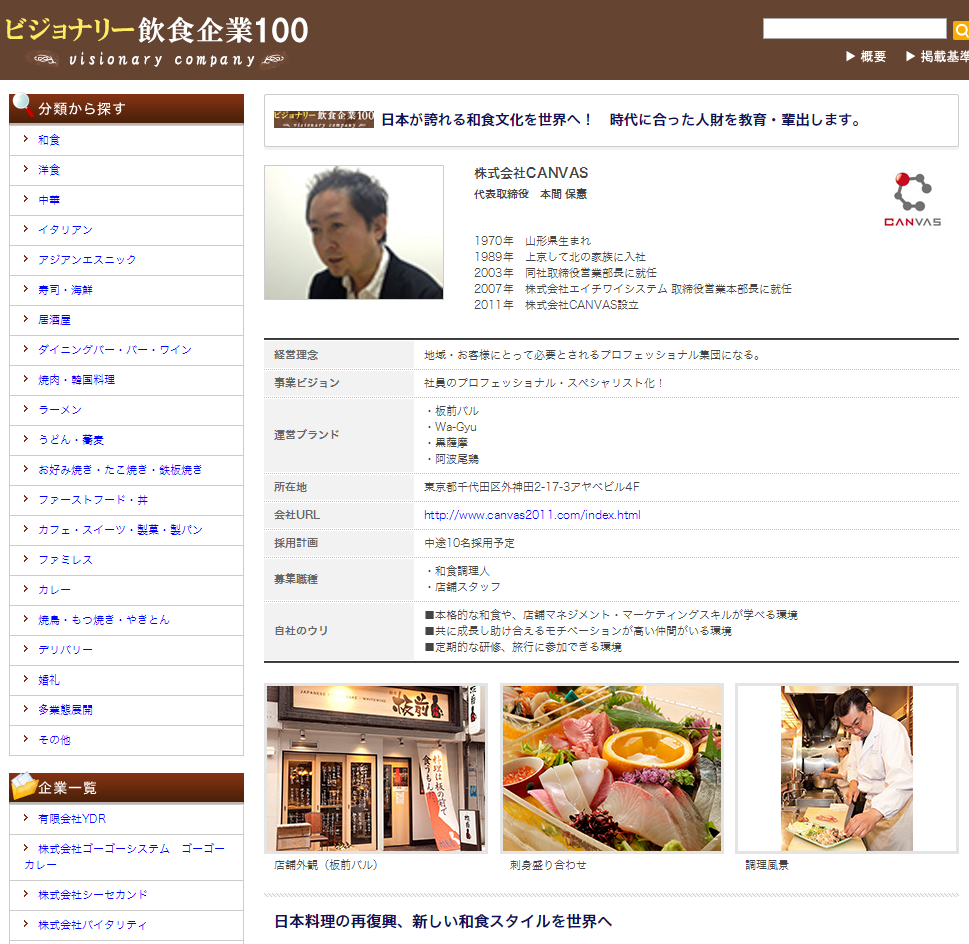The image size is (969, 944).
Task: Open the 掲載基準 menu link
Action: (937, 56)
